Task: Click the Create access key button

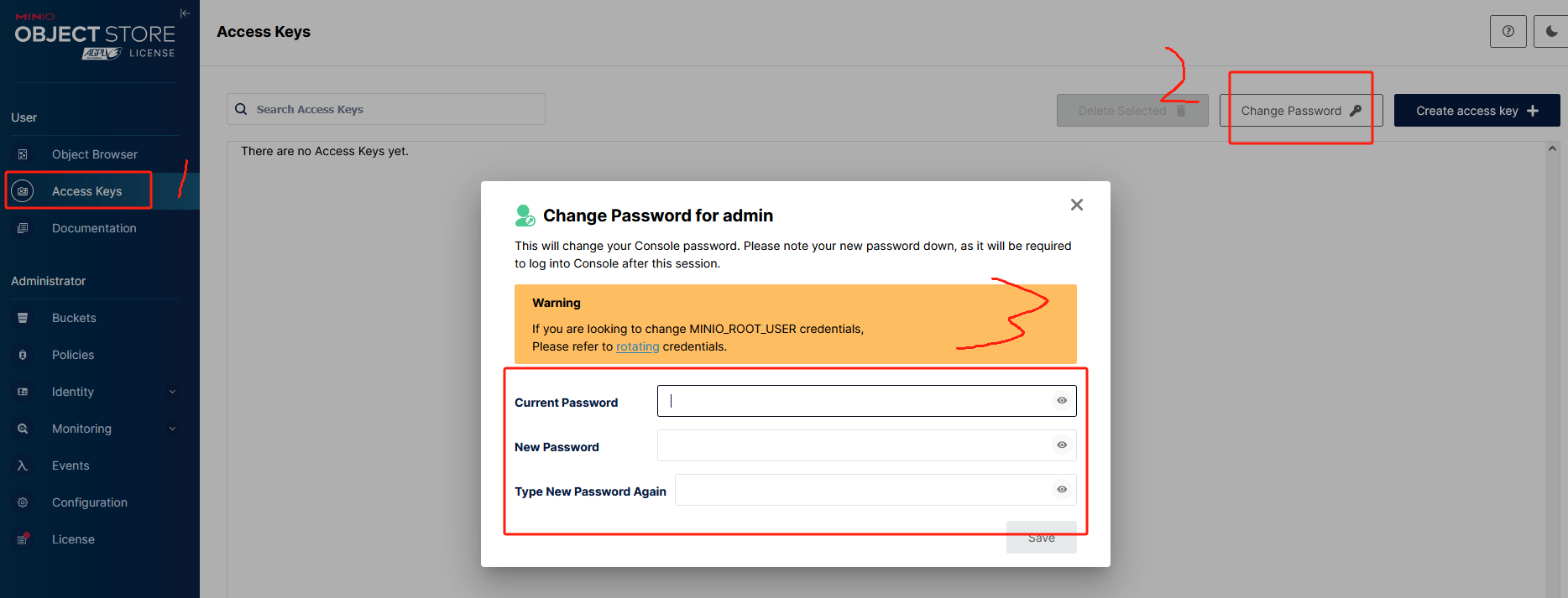Action: point(1477,111)
